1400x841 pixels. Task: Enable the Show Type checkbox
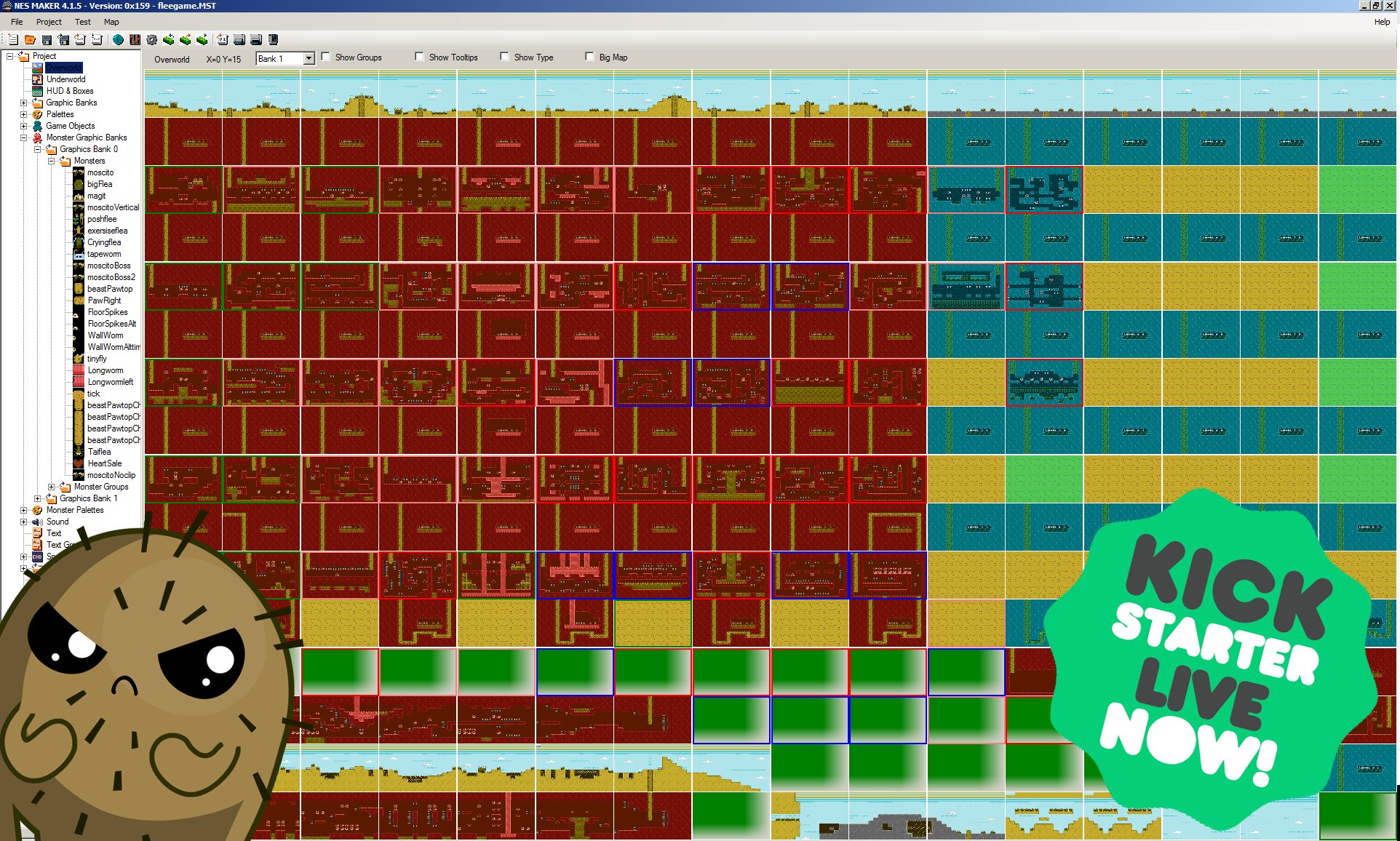click(504, 57)
